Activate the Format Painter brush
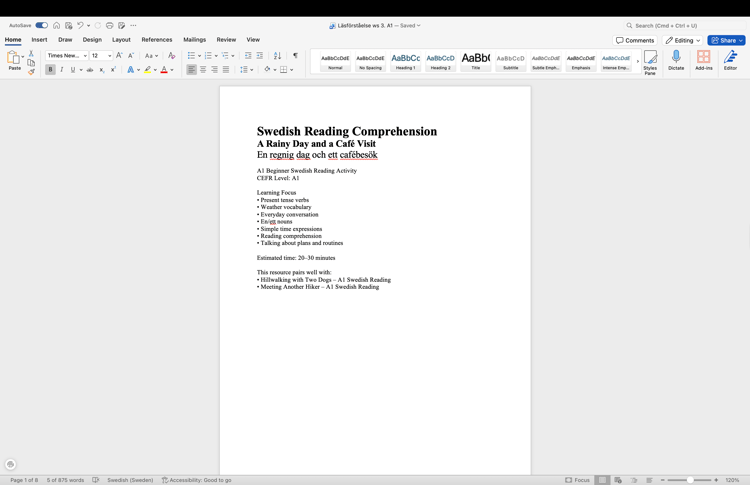Image resolution: width=750 pixels, height=485 pixels. [31, 72]
